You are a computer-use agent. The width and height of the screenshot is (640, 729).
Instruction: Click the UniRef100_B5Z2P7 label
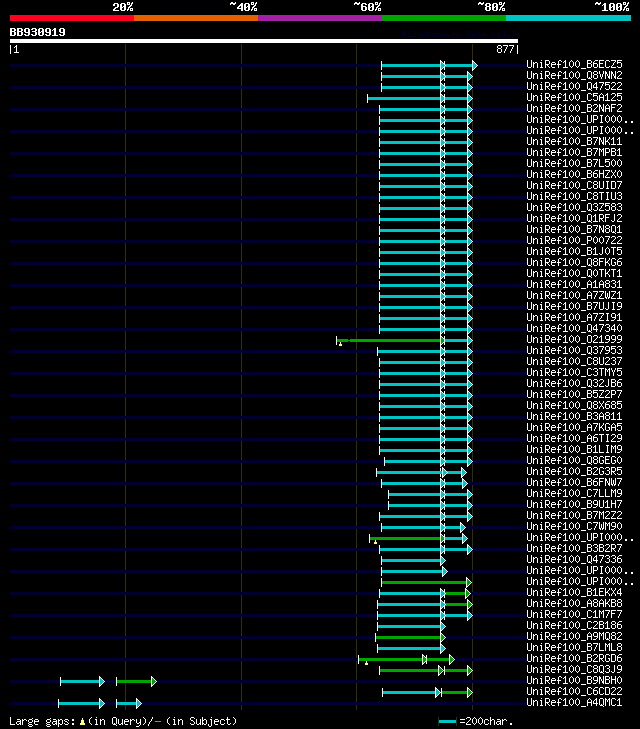[574, 394]
